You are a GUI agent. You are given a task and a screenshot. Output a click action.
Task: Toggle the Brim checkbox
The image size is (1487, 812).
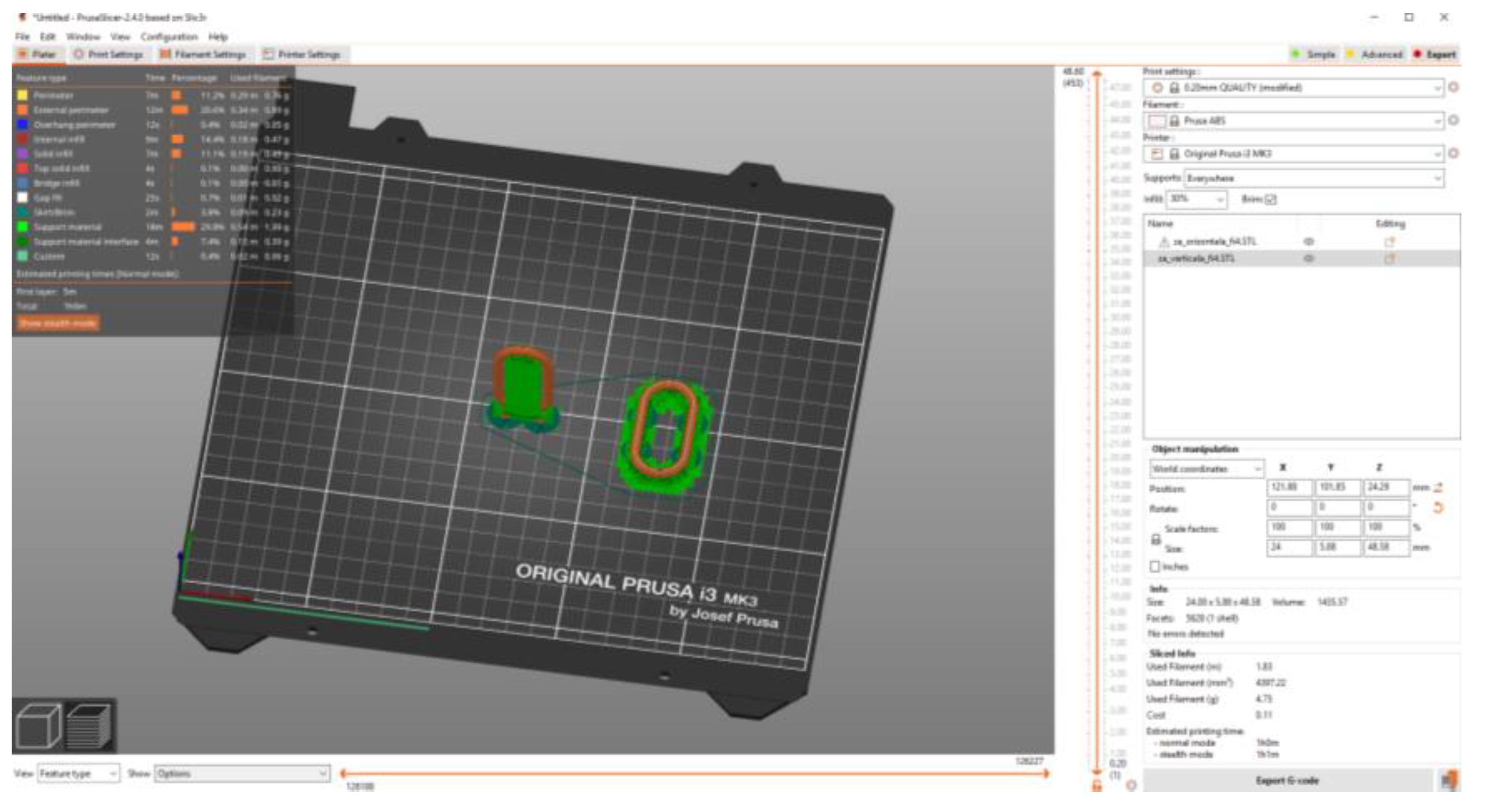[x=1271, y=199]
